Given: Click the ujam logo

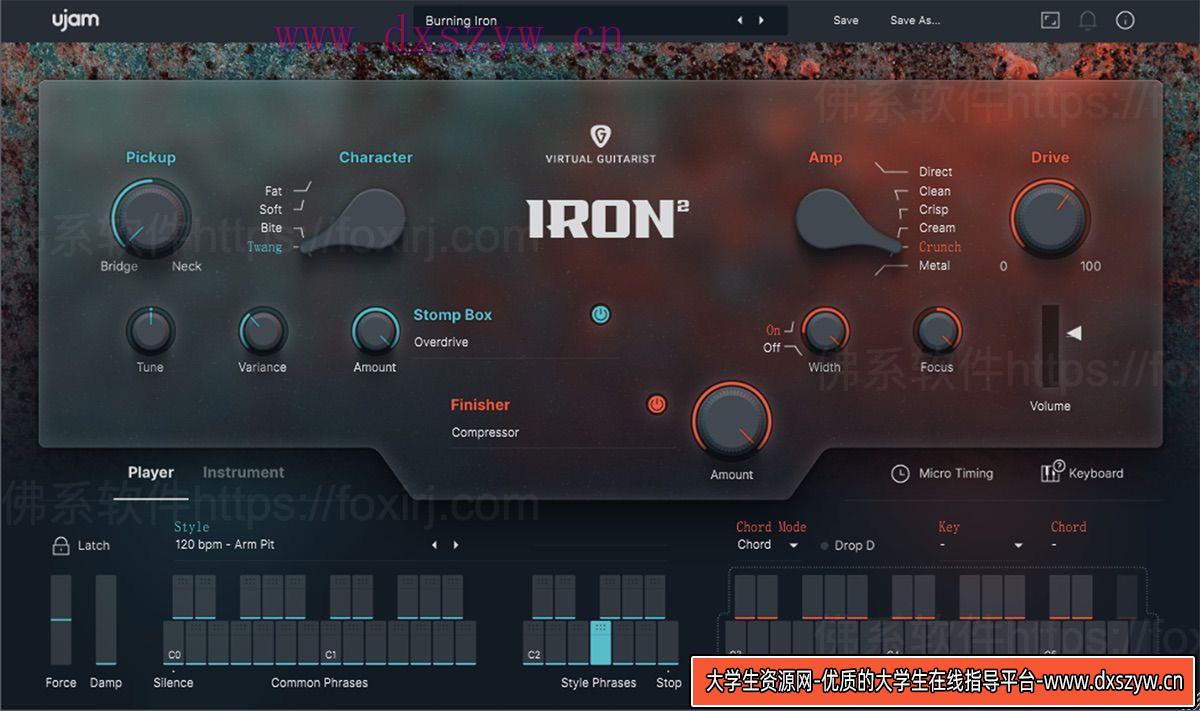Looking at the screenshot, I should pyautogui.click(x=76, y=19).
